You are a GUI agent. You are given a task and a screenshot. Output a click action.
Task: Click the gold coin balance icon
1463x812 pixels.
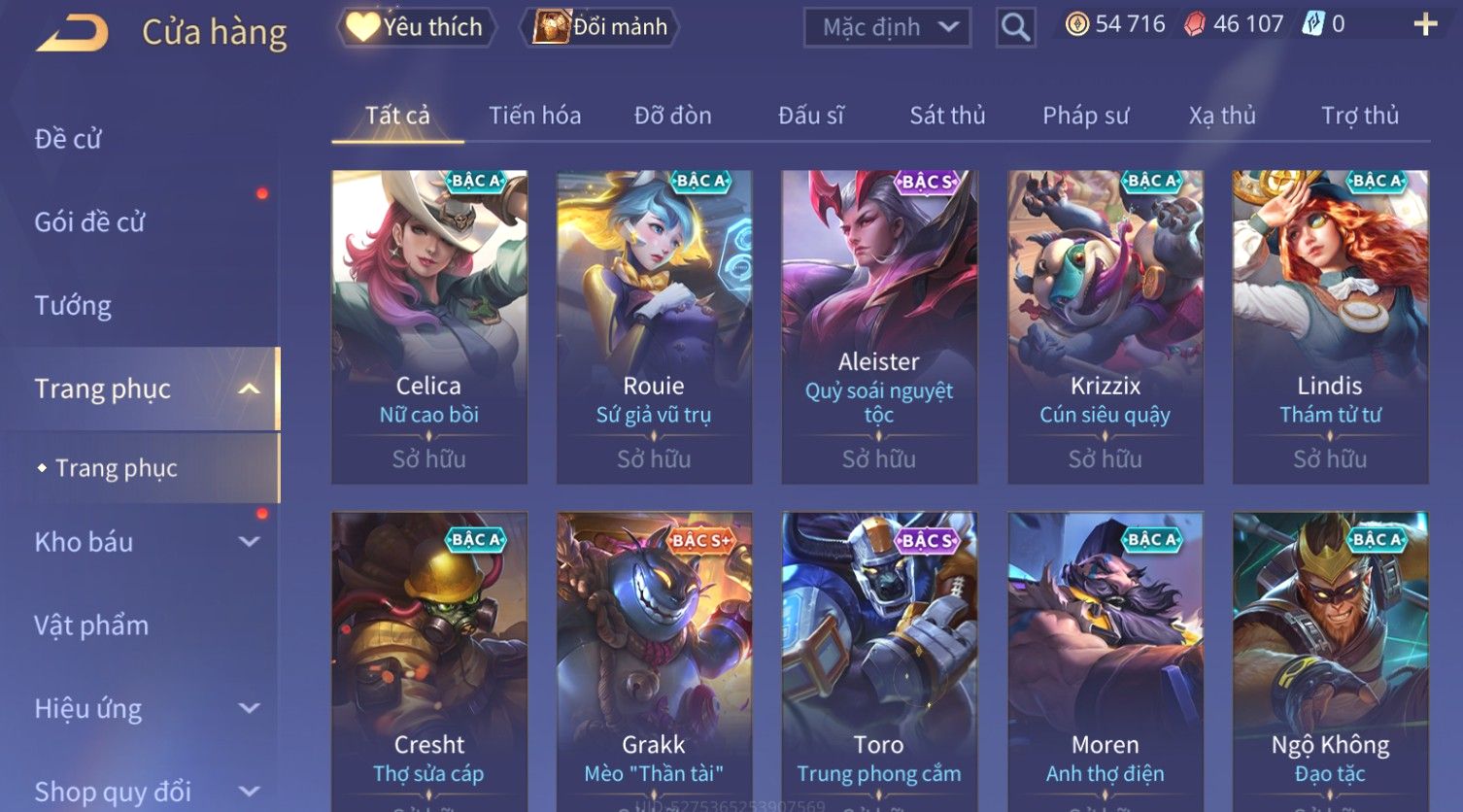(1076, 24)
